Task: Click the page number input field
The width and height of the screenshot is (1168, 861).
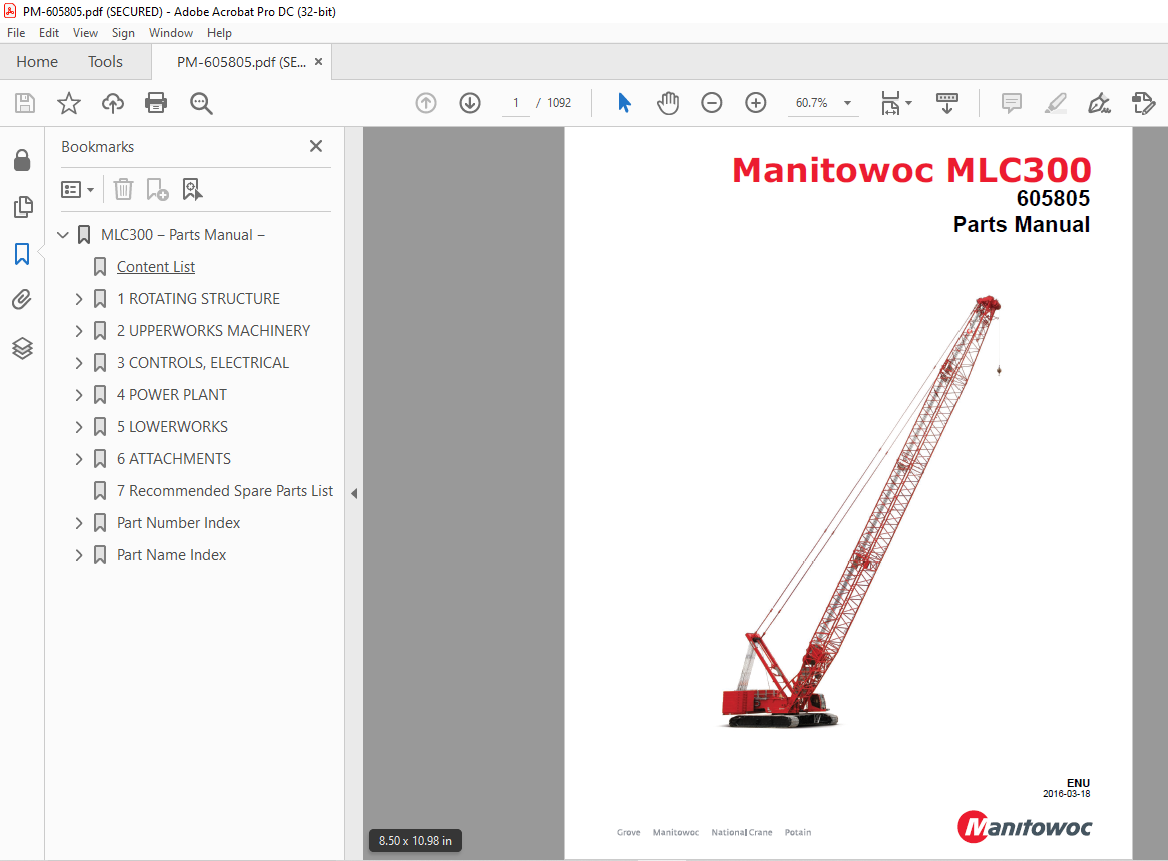Action: 515,103
